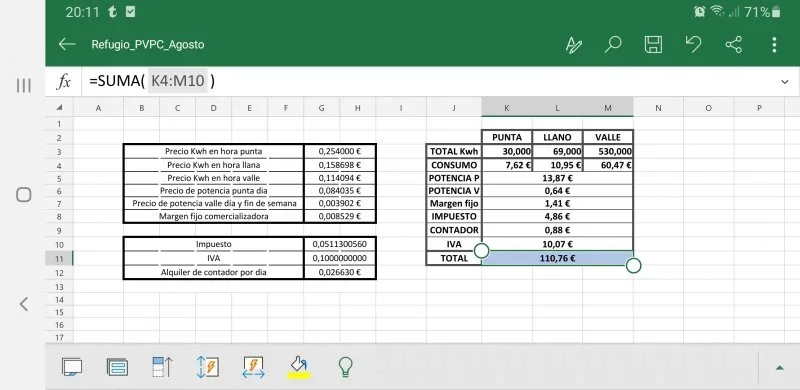Tap the bottom-right selection handle of the TOTAL cell
The image size is (800, 390).
tap(633, 265)
